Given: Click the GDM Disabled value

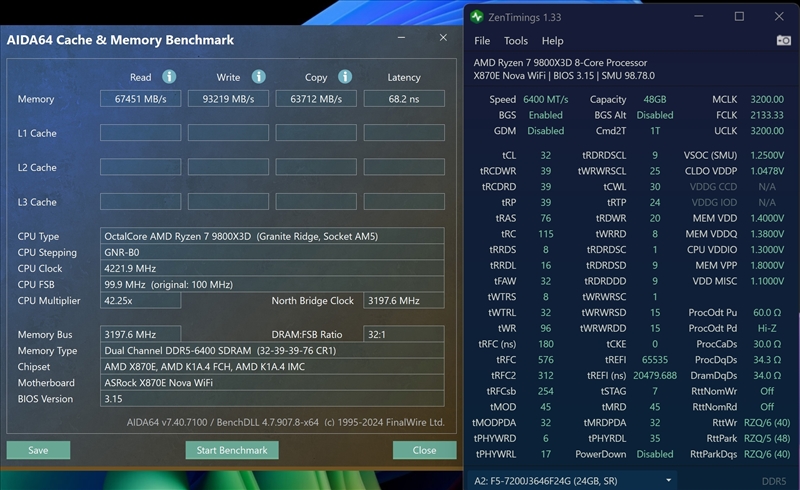Looking at the screenshot, I should click(545, 131).
